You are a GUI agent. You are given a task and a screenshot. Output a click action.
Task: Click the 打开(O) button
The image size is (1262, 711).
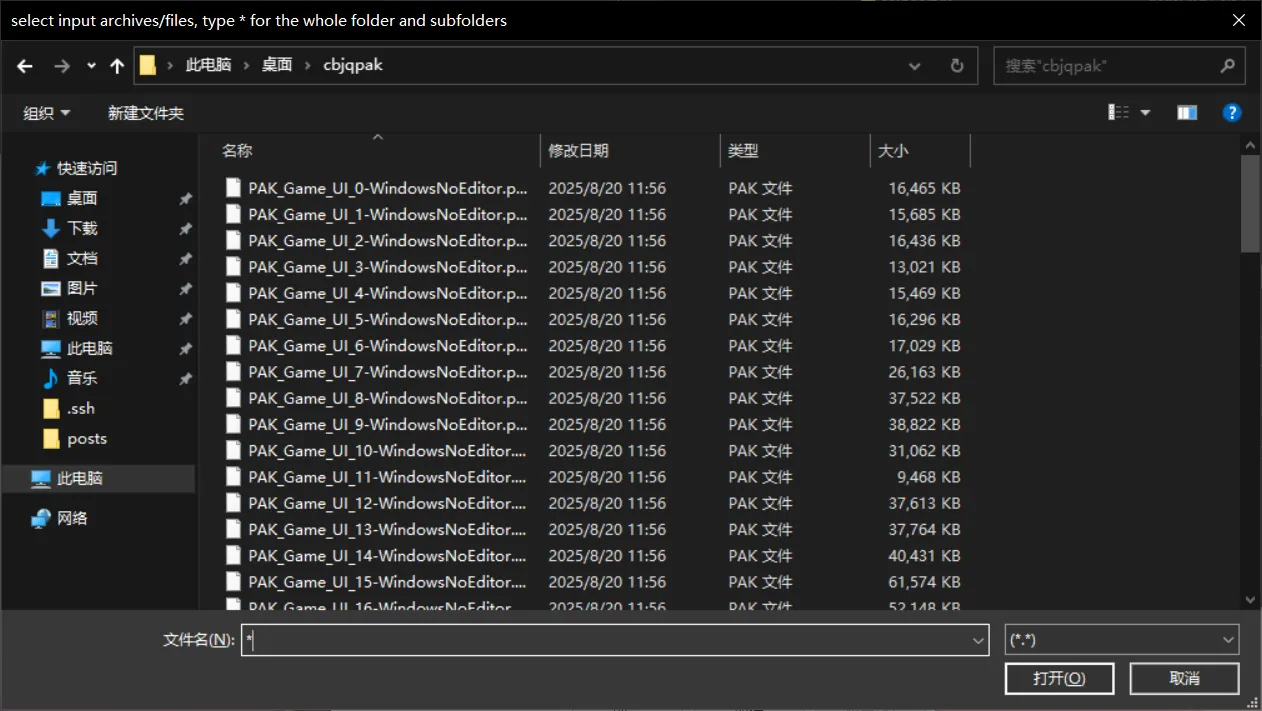pyautogui.click(x=1059, y=678)
